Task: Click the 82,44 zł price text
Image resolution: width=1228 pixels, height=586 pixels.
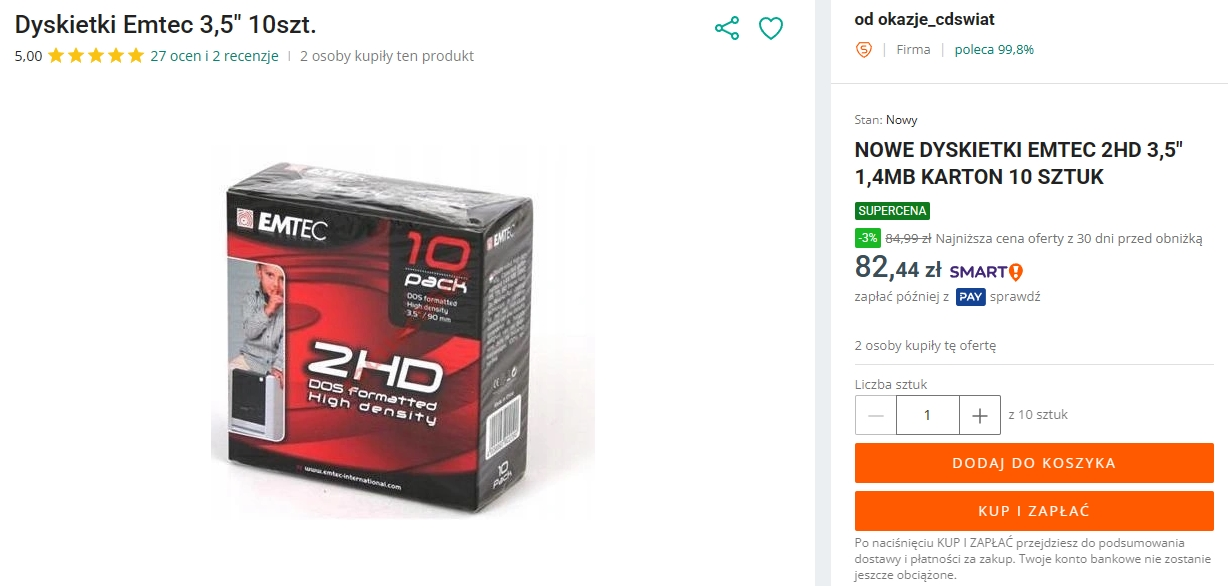Action: pos(898,267)
